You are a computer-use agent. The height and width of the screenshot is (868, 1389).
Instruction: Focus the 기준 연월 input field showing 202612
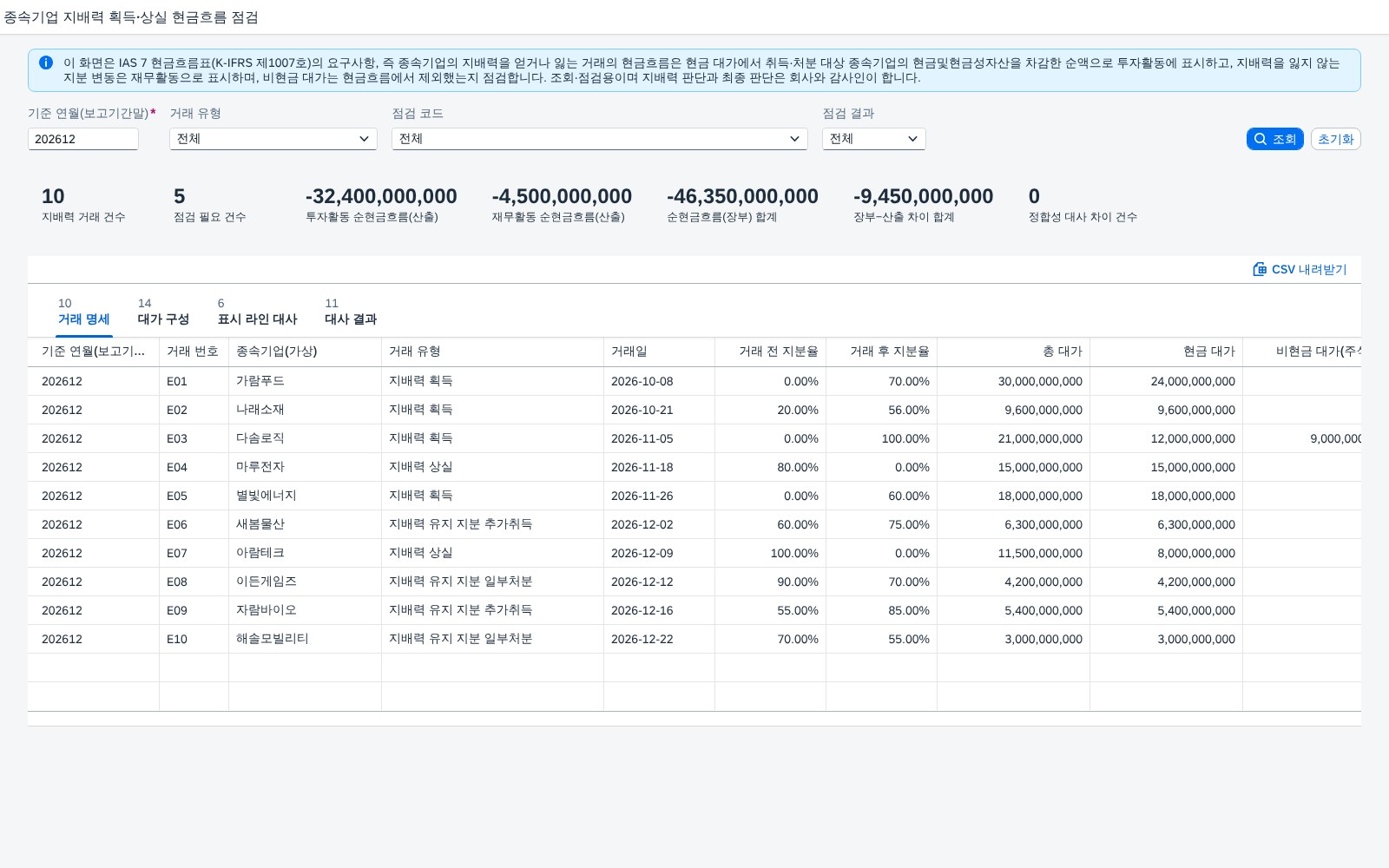pos(83,139)
